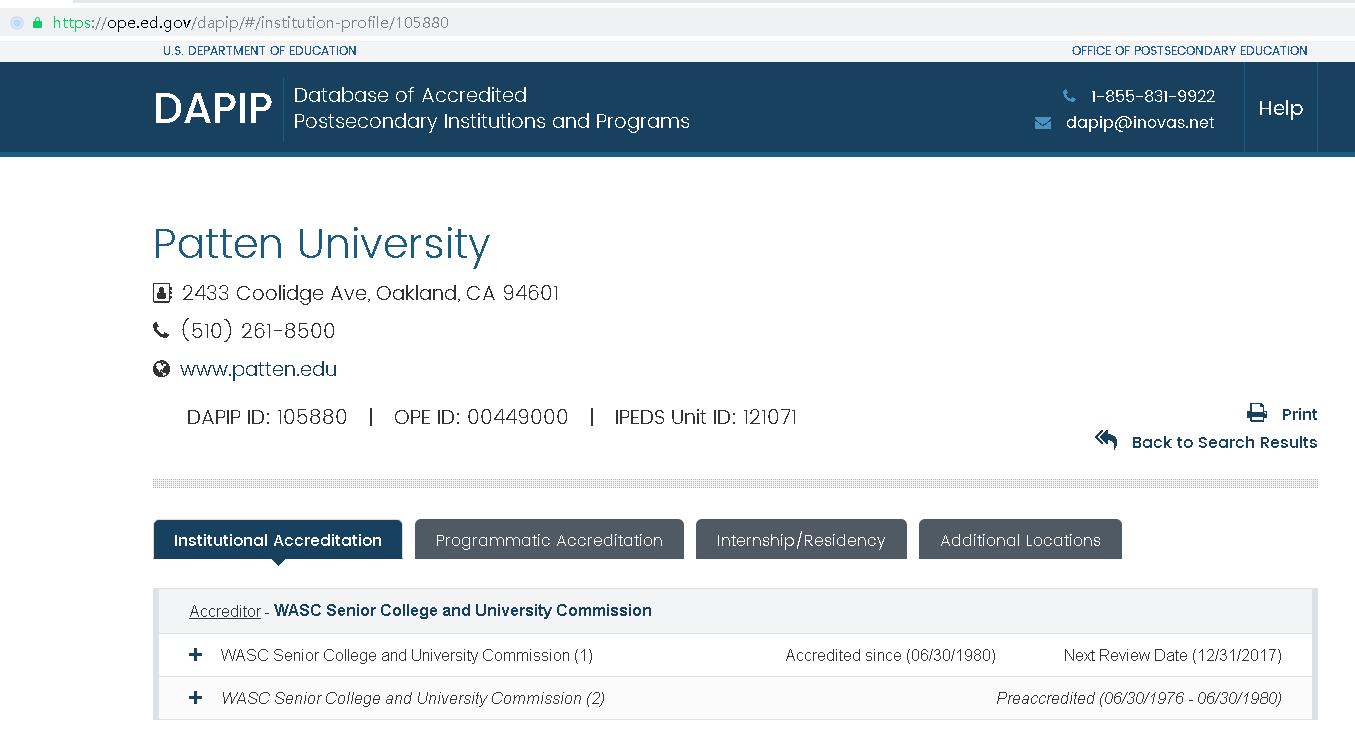Screen dimensions: 1355x755
Task: Select the Additional Locations tab
Action: 1020,540
